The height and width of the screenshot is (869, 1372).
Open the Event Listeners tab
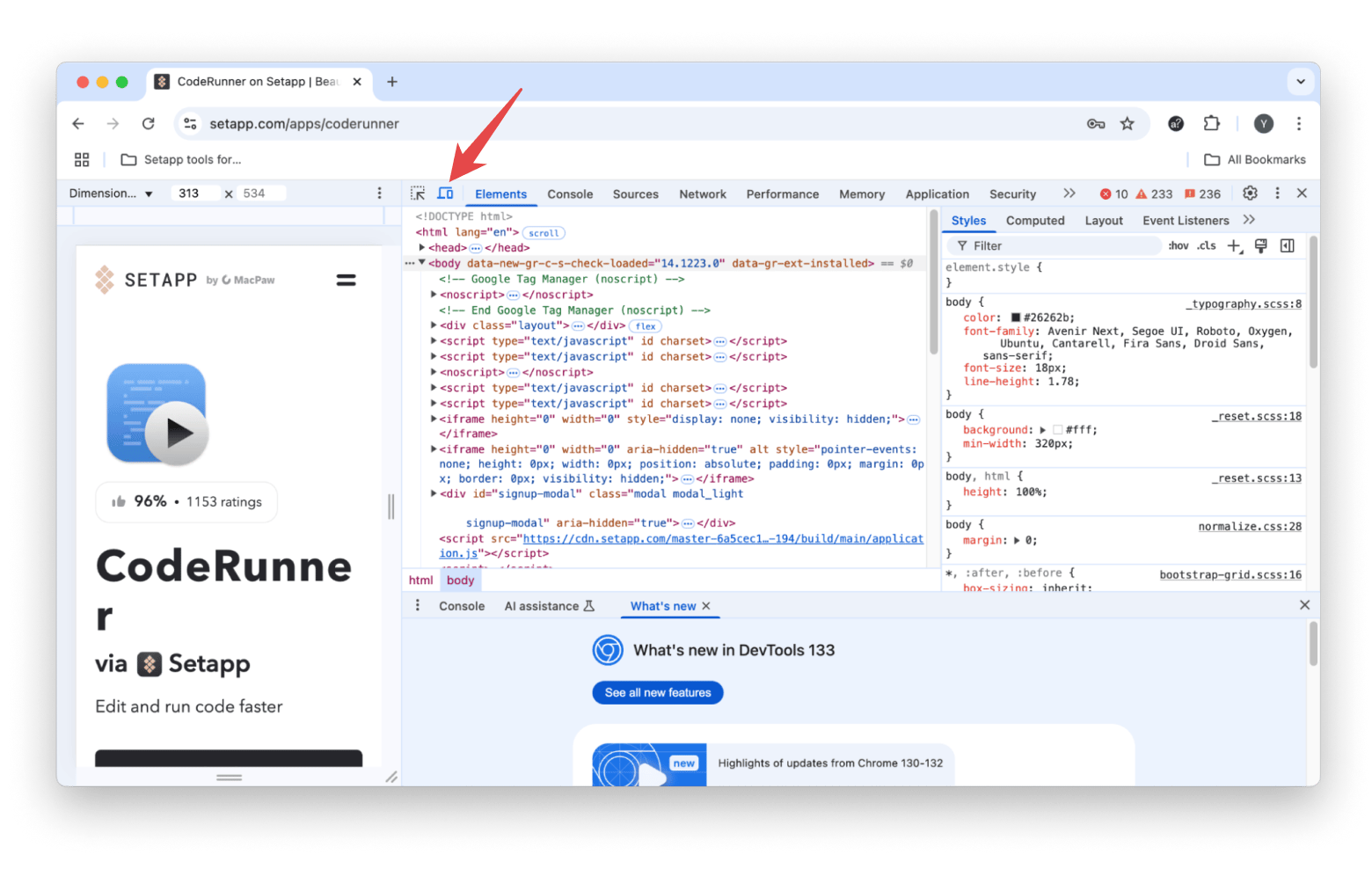point(1186,221)
